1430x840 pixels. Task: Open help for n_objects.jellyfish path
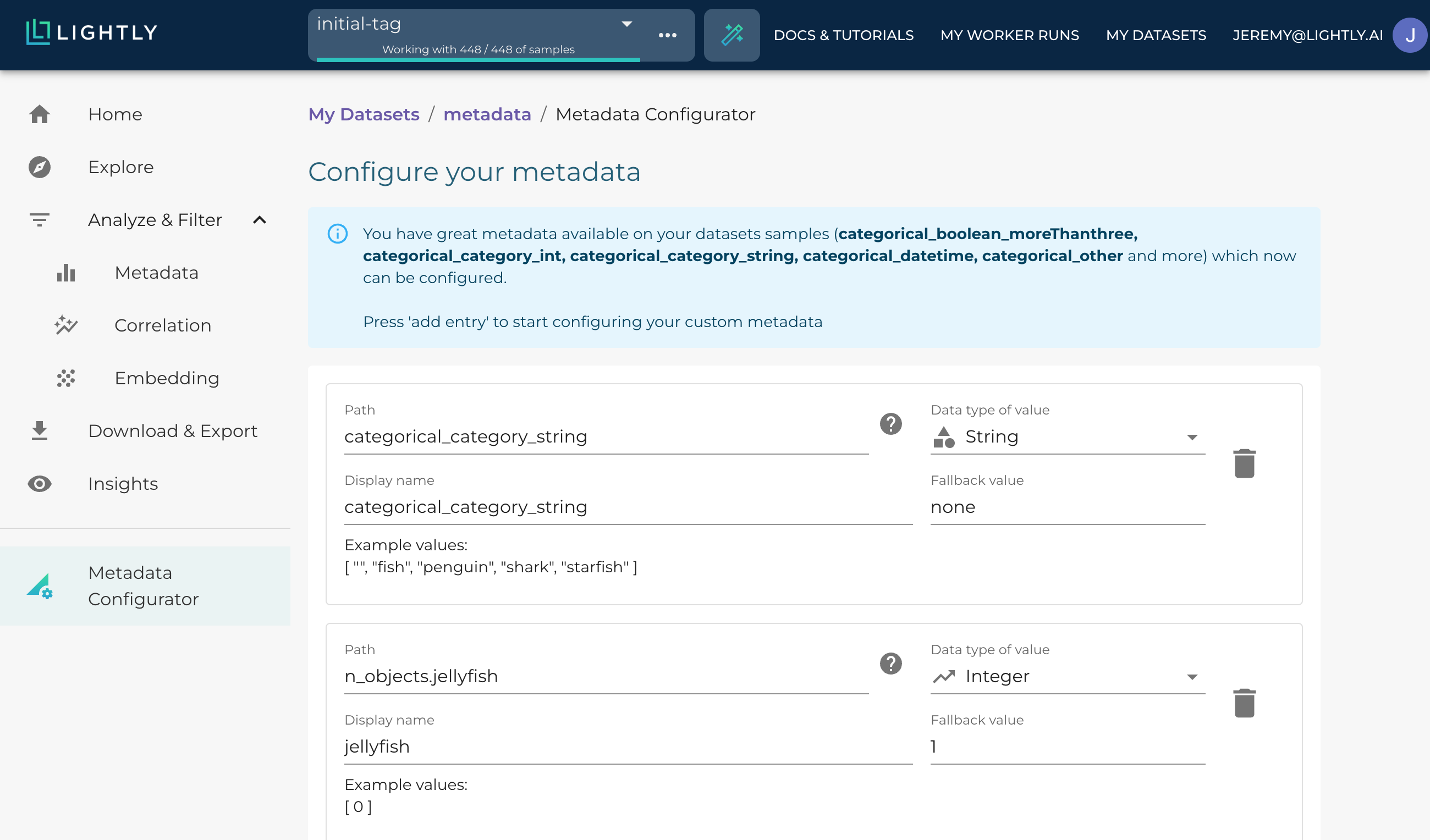(890, 663)
